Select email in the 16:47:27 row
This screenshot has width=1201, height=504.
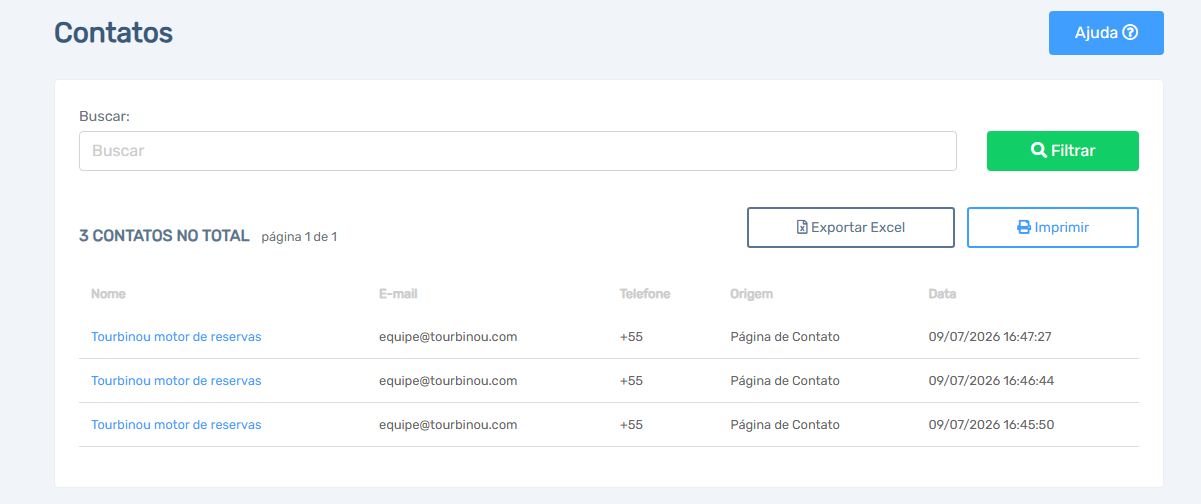[x=448, y=337]
